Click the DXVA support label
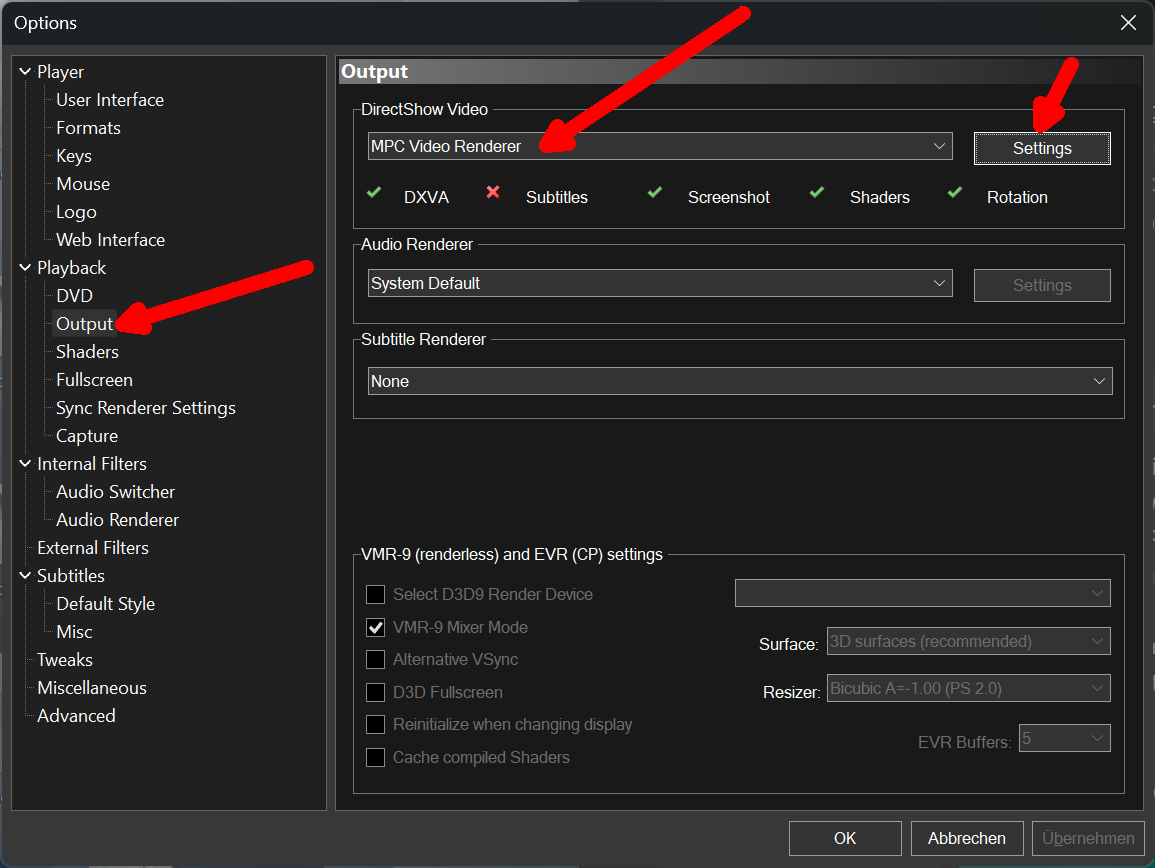 point(426,197)
